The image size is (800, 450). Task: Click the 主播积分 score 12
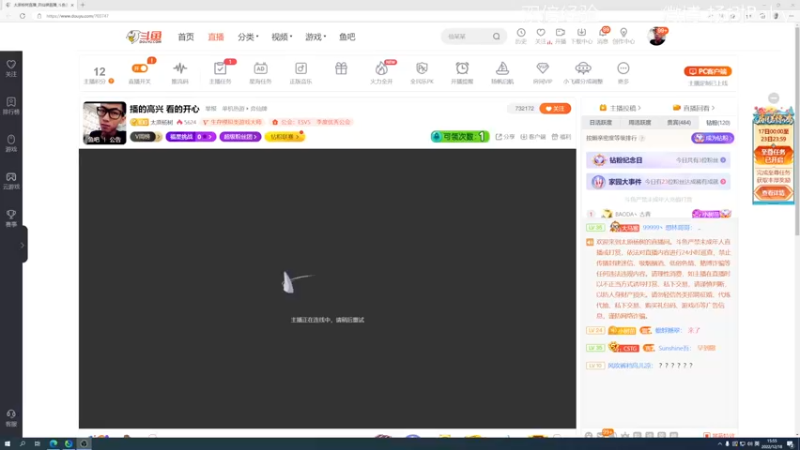tap(99, 74)
